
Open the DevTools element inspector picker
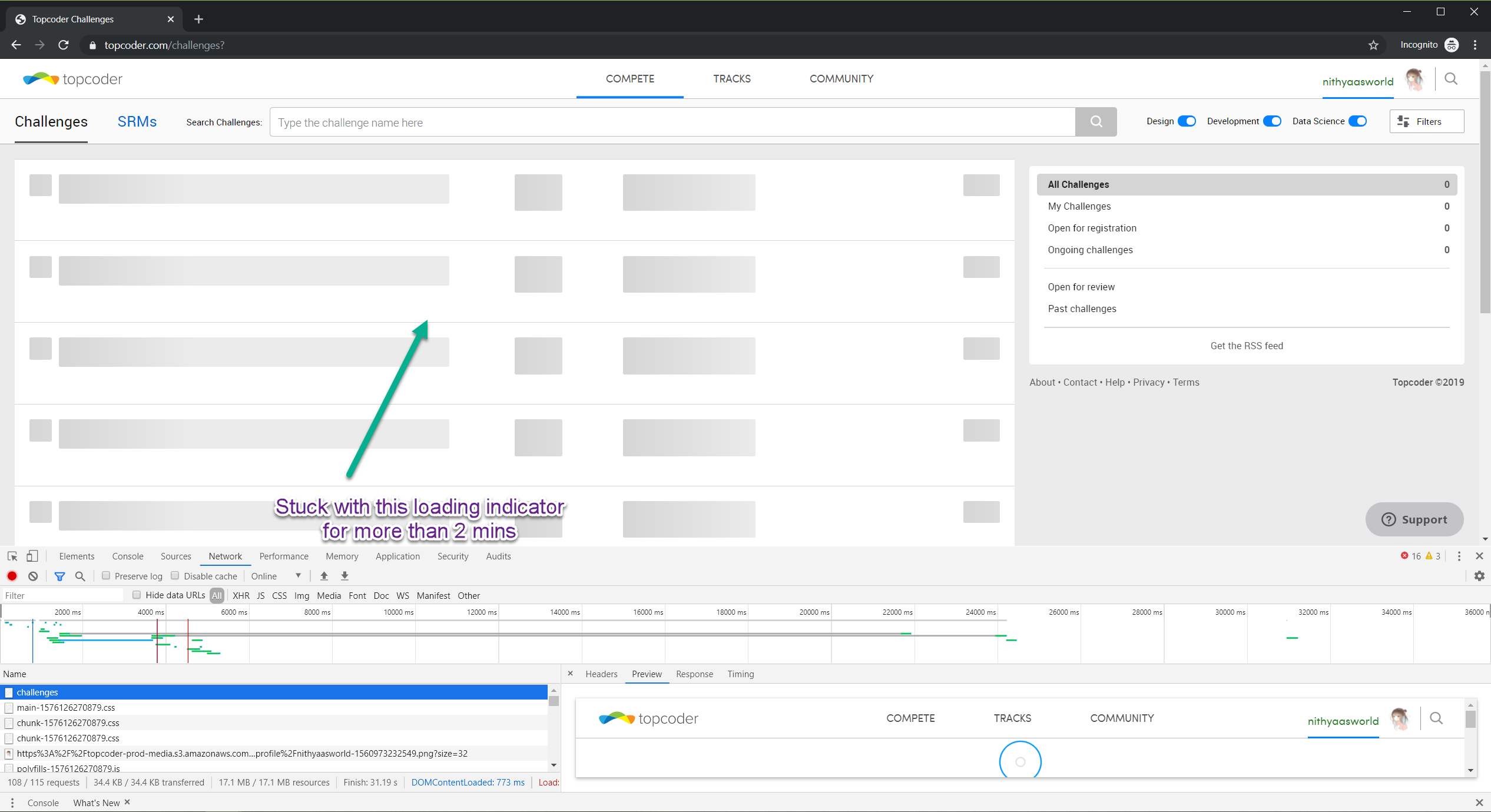click(x=12, y=556)
